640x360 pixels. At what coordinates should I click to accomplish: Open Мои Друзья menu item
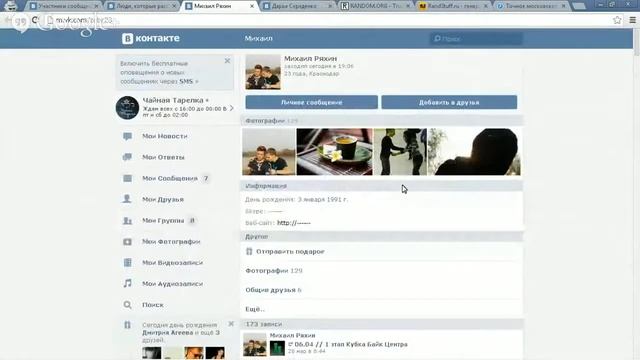[163, 199]
